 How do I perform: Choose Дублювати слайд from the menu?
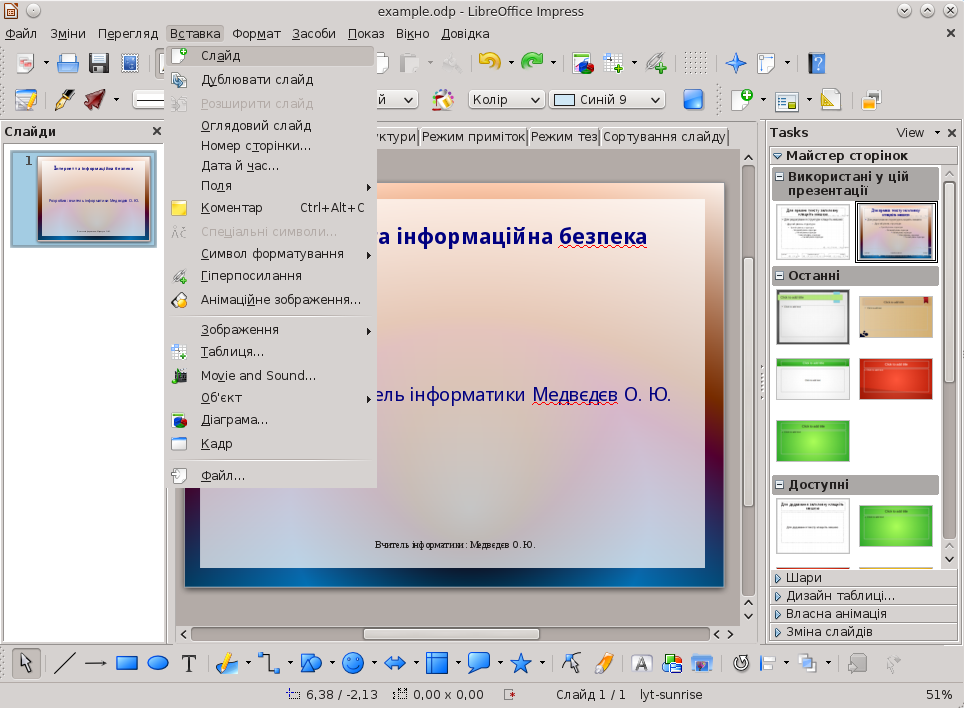click(x=257, y=80)
